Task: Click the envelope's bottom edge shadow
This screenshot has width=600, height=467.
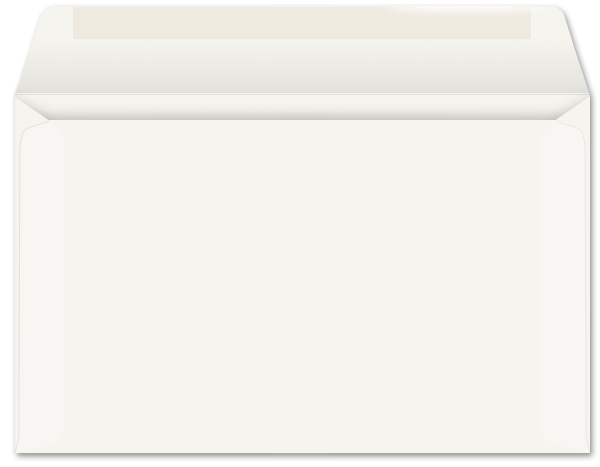Action: 302,455
